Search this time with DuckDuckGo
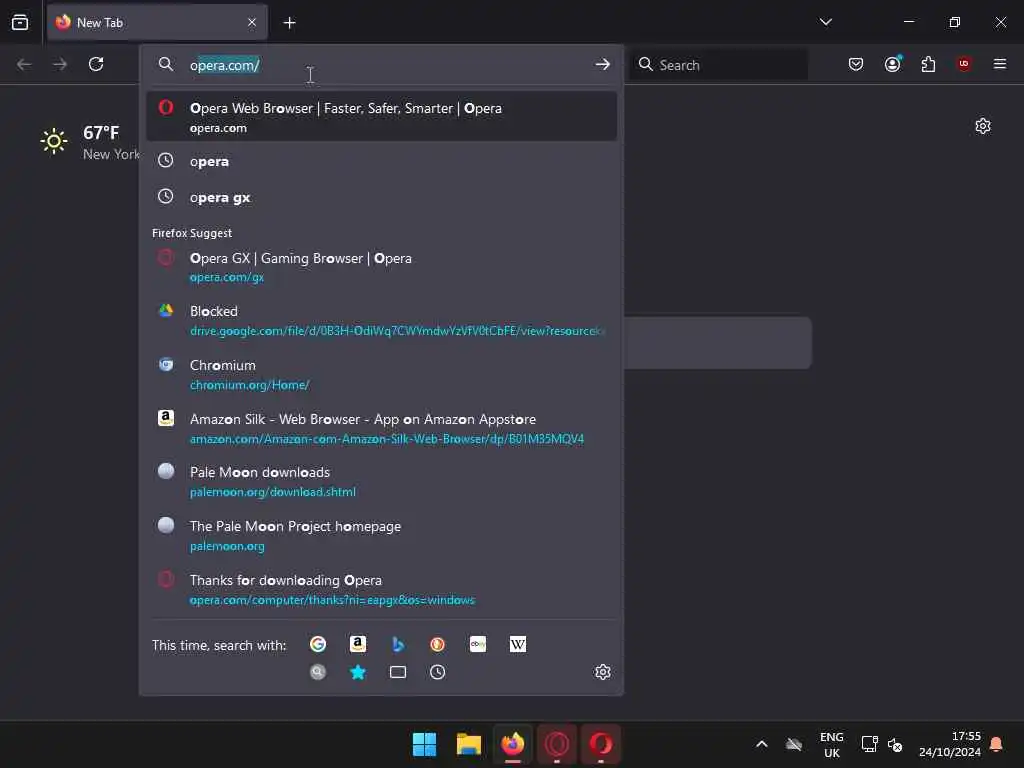Viewport: 1024px width, 768px height. tap(438, 645)
